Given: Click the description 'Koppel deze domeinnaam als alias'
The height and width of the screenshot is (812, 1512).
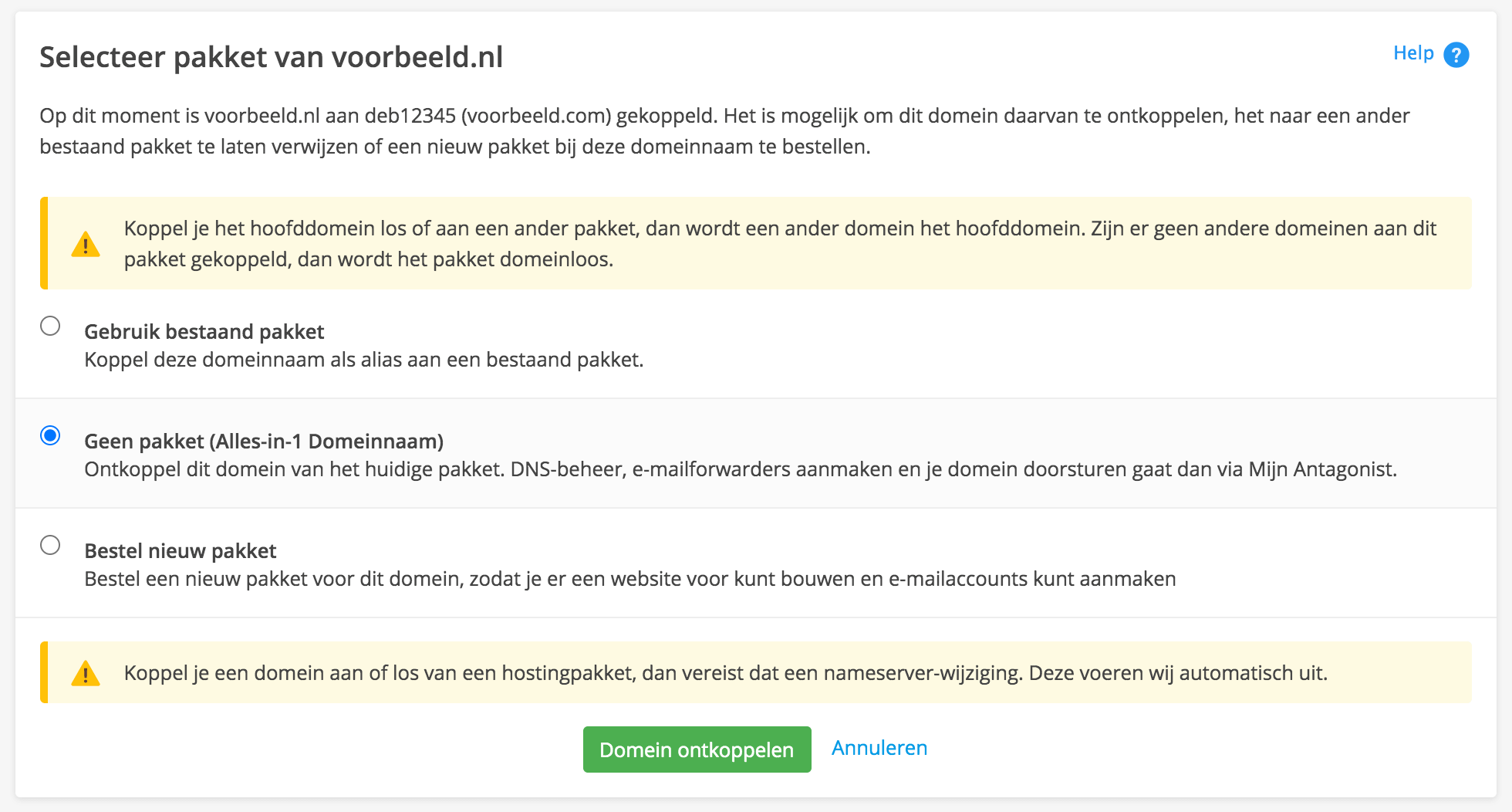Looking at the screenshot, I should (363, 360).
